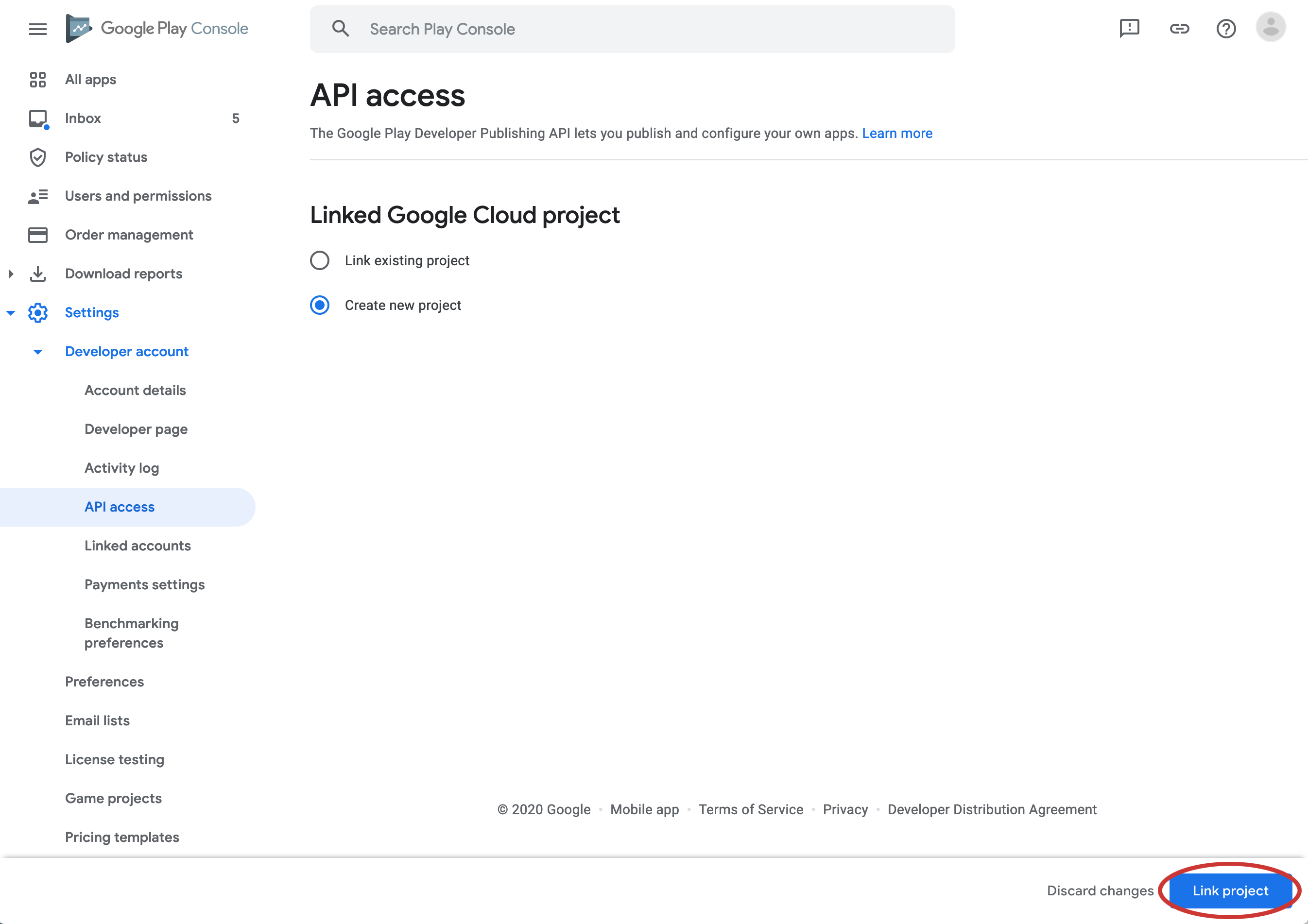The width and height of the screenshot is (1308, 924).
Task: Select the Link existing project radio
Action: coord(320,260)
